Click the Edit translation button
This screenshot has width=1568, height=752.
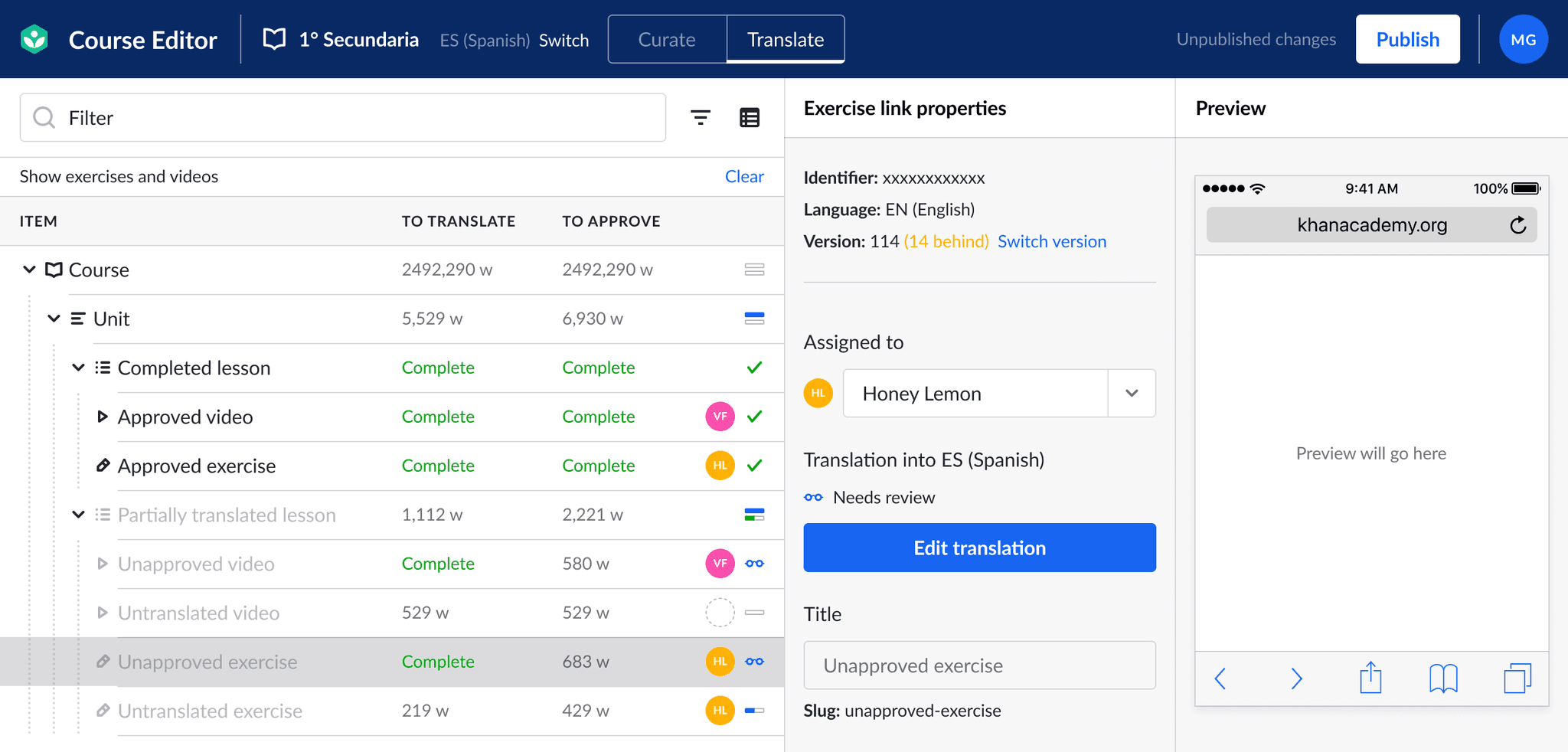pyautogui.click(x=979, y=548)
